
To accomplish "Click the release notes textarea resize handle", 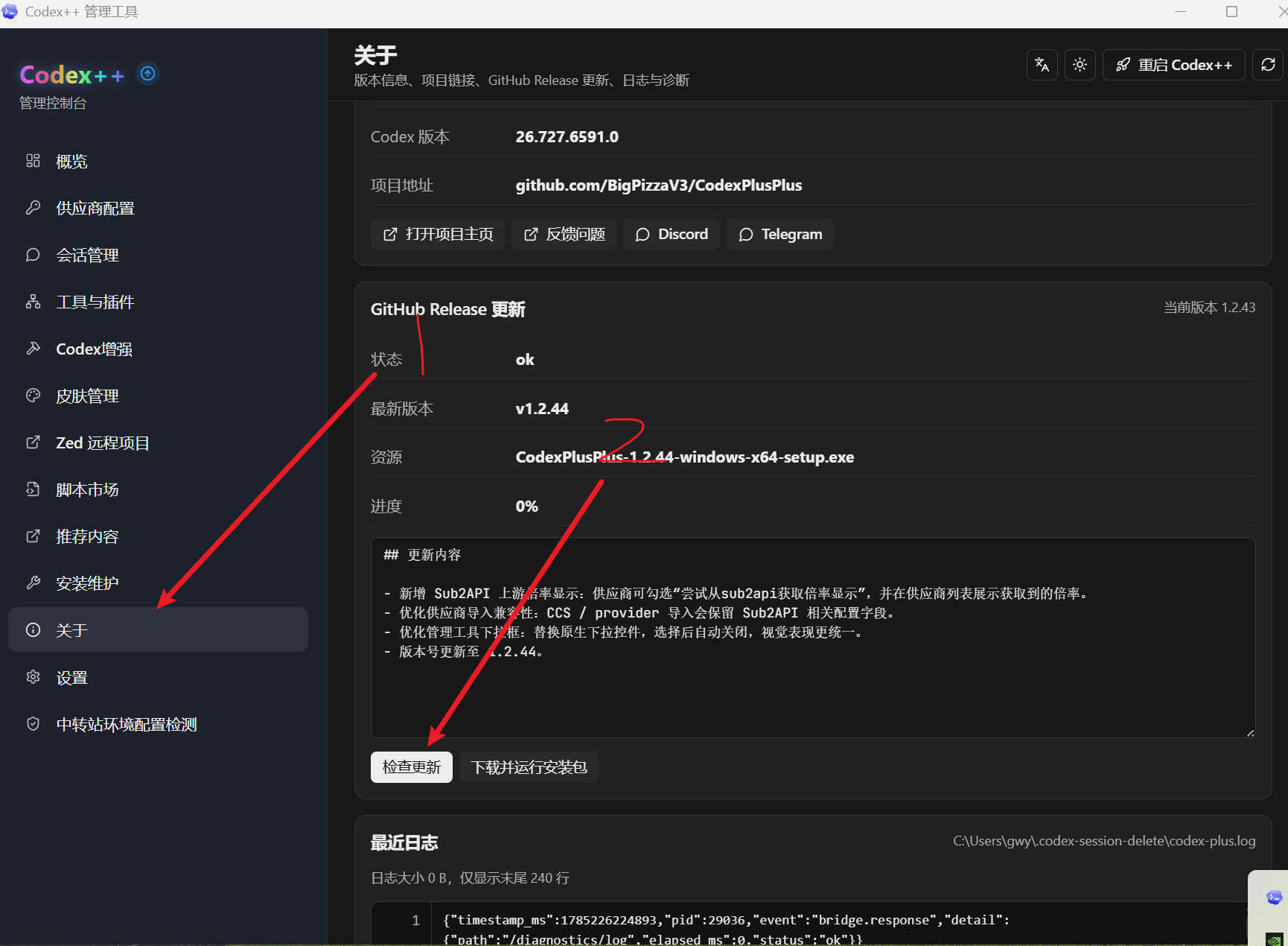I will point(1250,732).
